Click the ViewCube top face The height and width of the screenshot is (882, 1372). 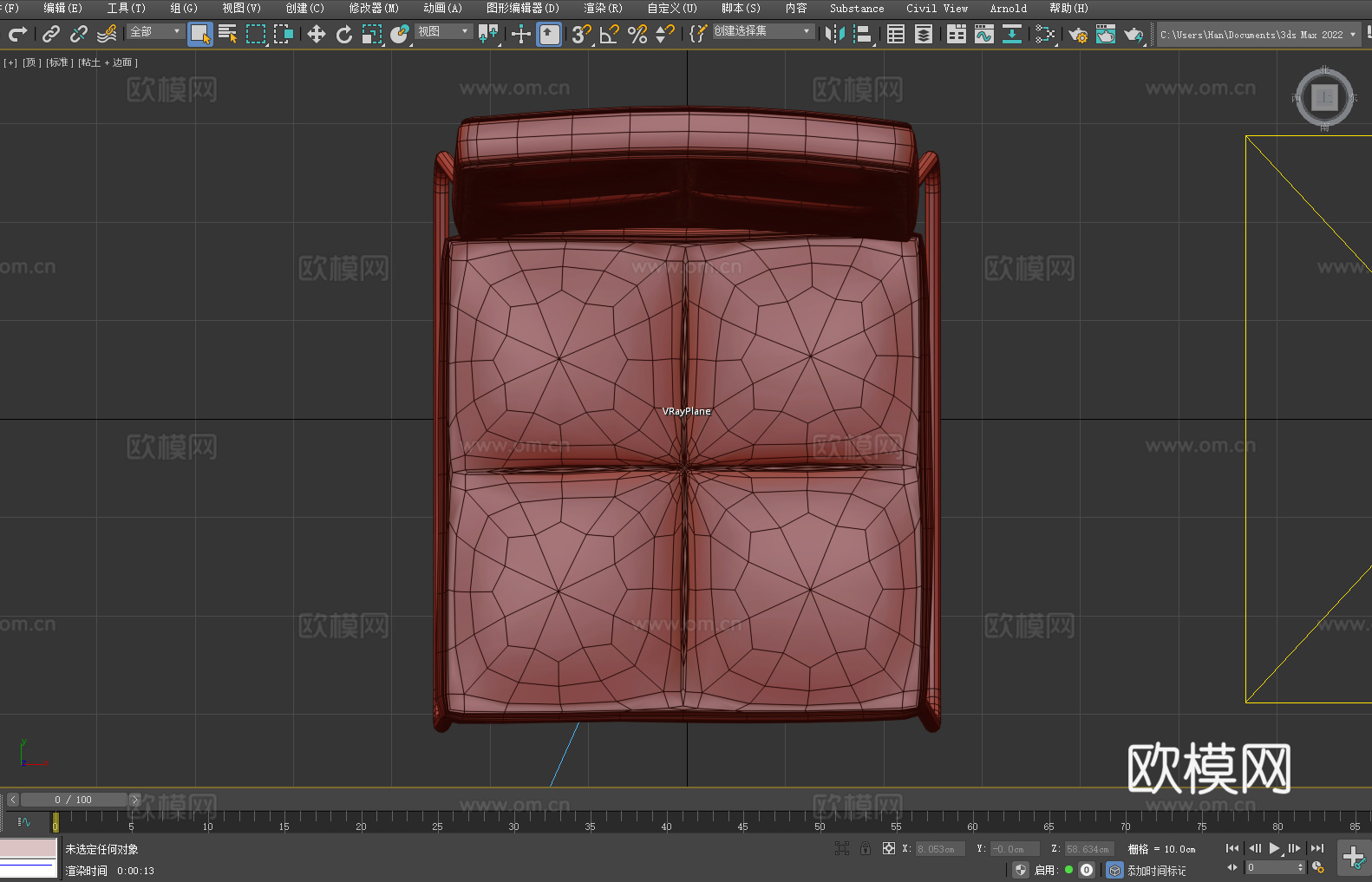[1324, 97]
